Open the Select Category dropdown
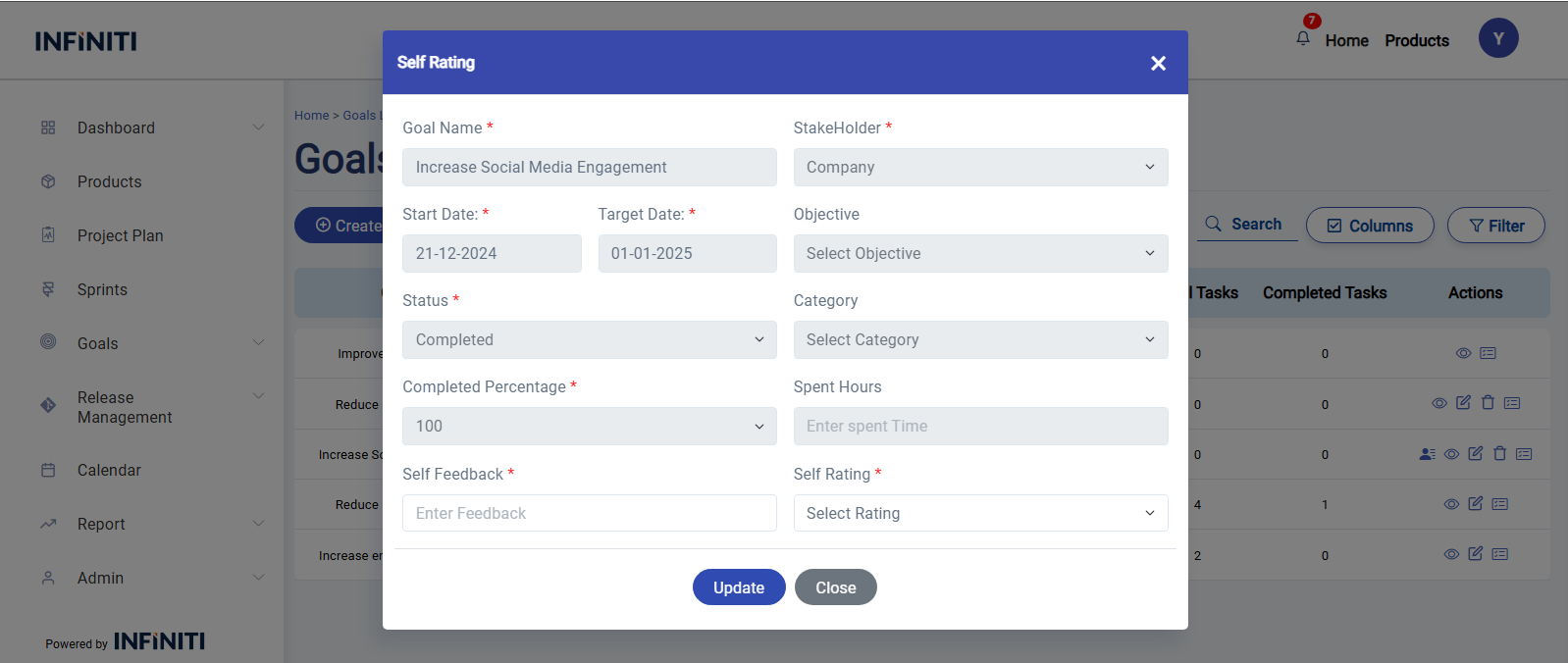This screenshot has width=1568, height=663. tap(980, 339)
